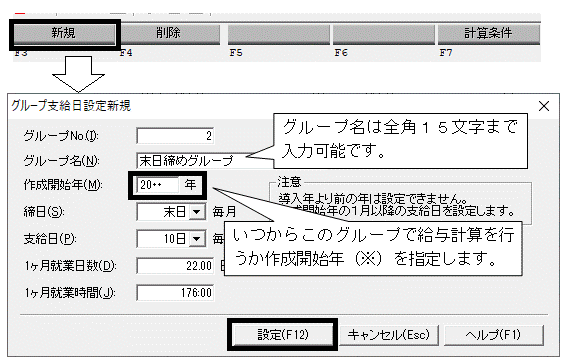Click the 毎月 text beside 締日
The image size is (565, 363).
pos(224,212)
